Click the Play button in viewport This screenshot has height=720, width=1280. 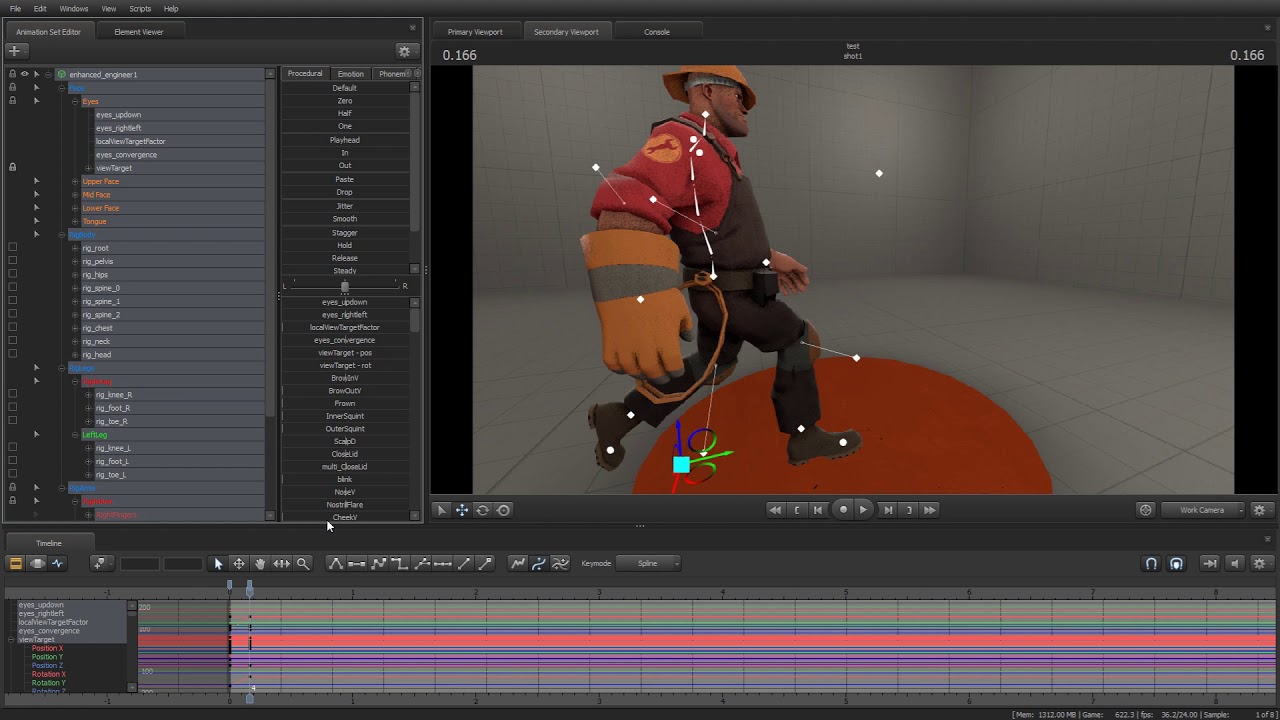click(864, 510)
